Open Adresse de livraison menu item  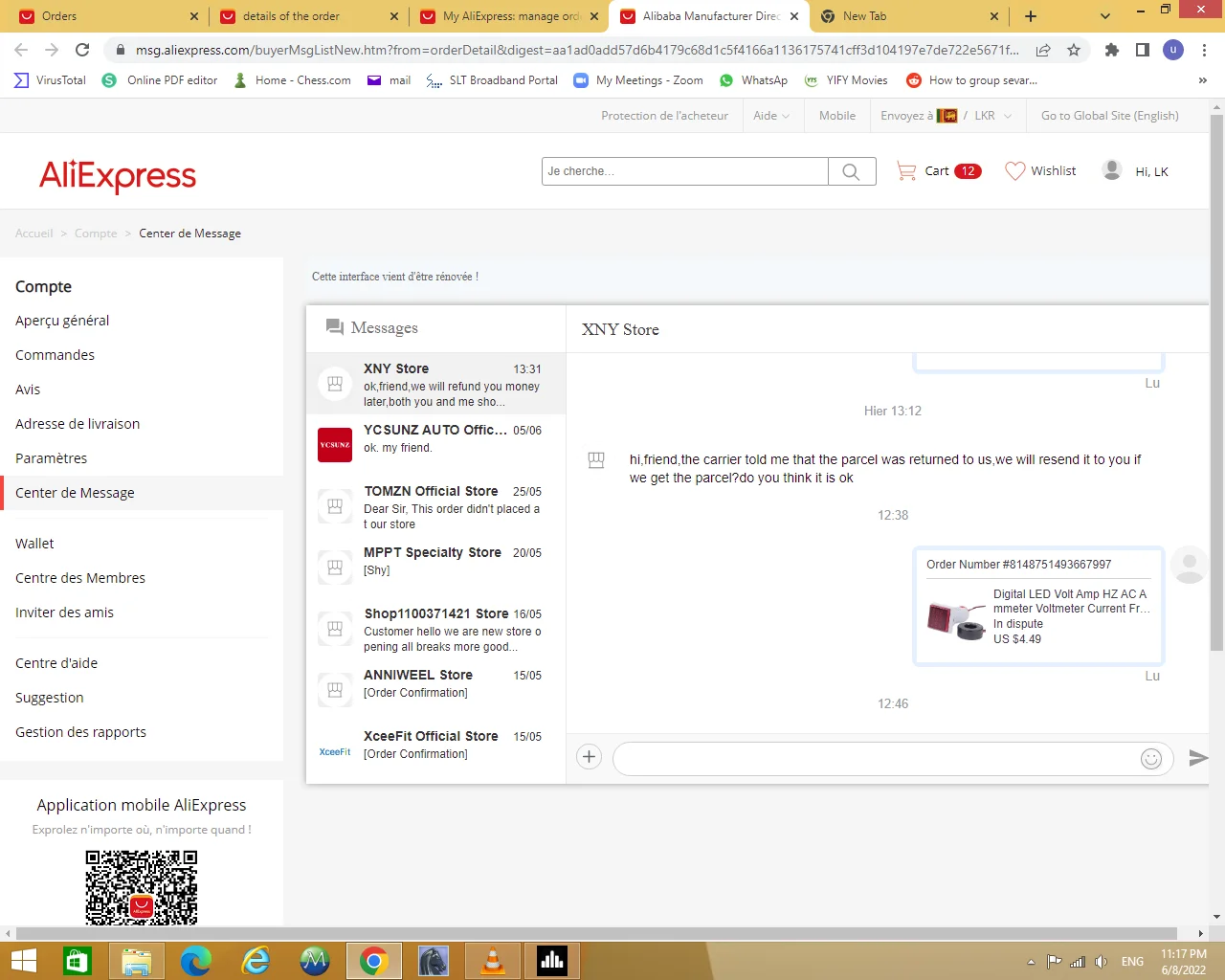click(78, 424)
